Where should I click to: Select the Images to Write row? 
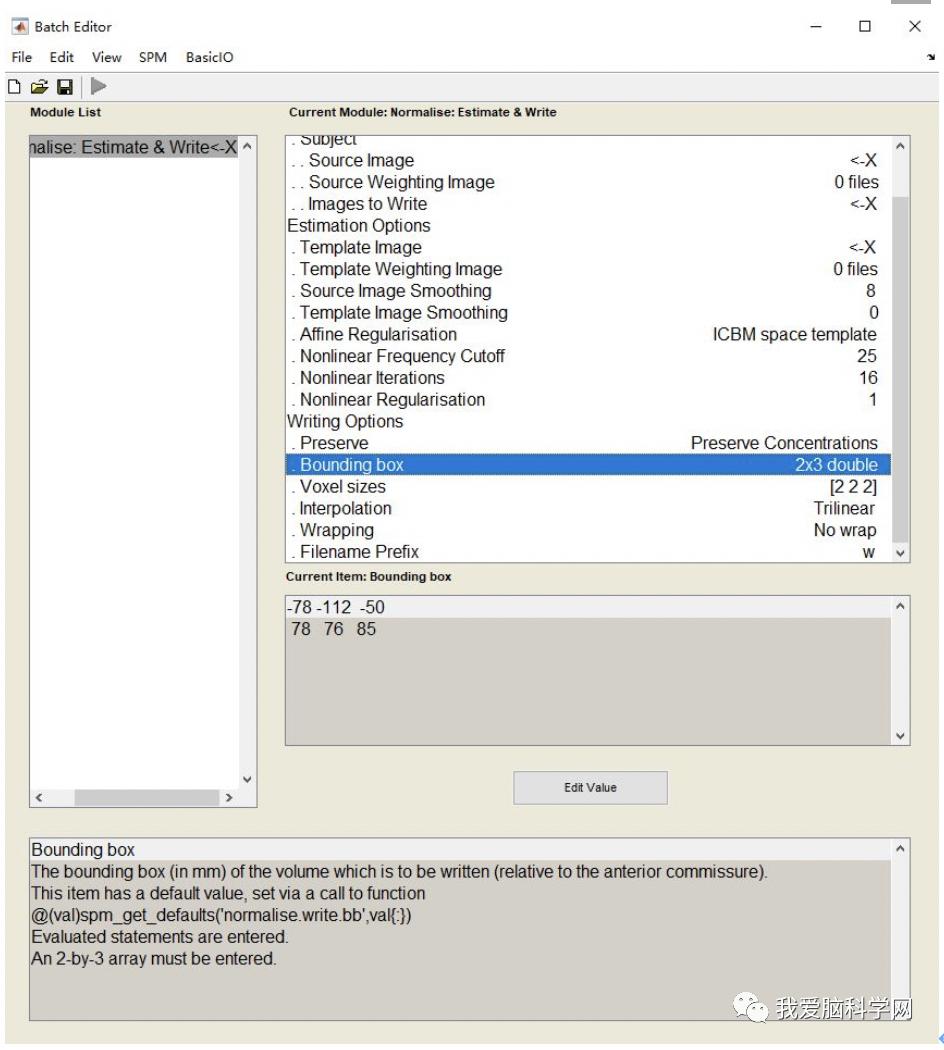pyautogui.click(x=588, y=204)
